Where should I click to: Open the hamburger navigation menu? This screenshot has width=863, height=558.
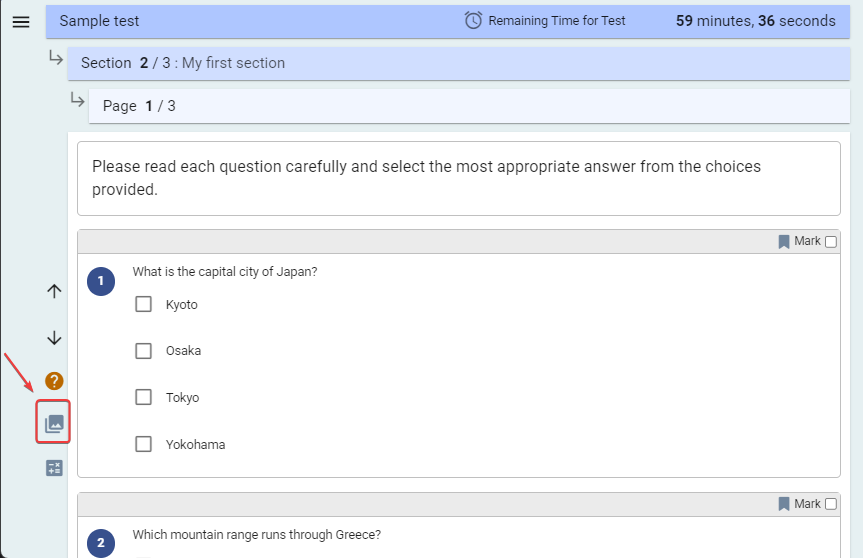[21, 22]
